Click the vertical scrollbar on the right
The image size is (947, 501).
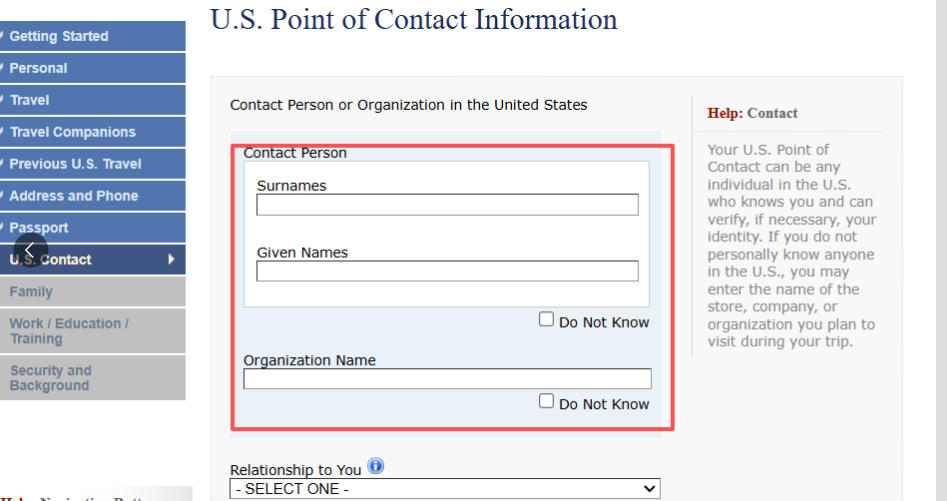coord(940,250)
